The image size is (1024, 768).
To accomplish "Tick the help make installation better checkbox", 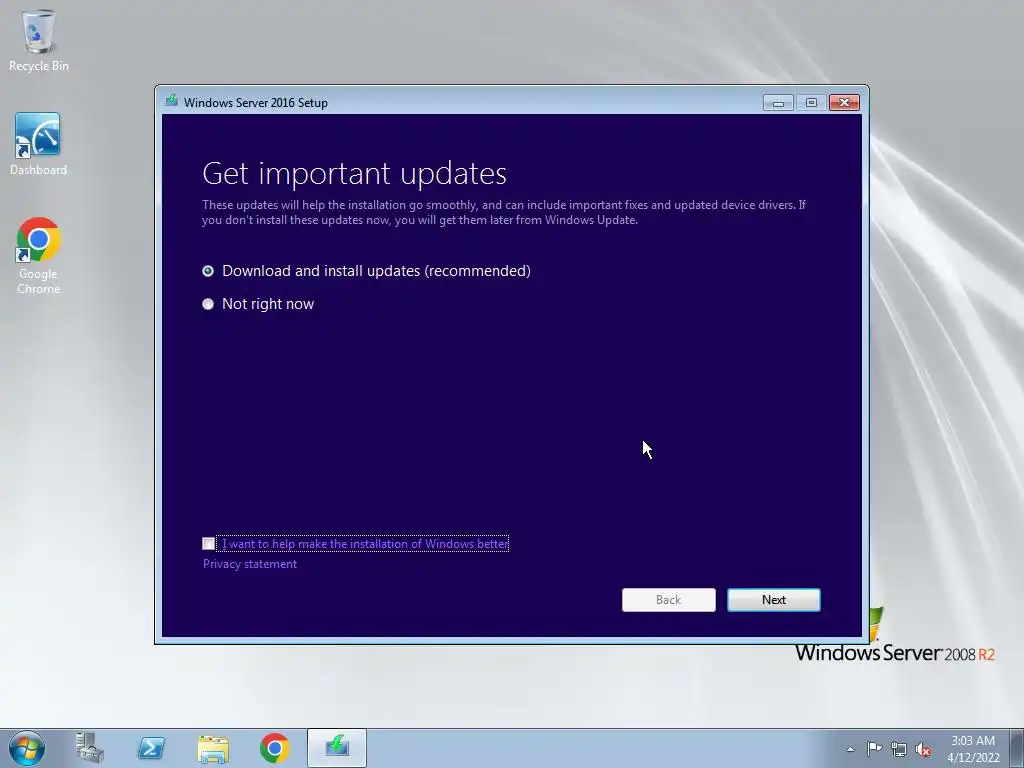I will (209, 543).
